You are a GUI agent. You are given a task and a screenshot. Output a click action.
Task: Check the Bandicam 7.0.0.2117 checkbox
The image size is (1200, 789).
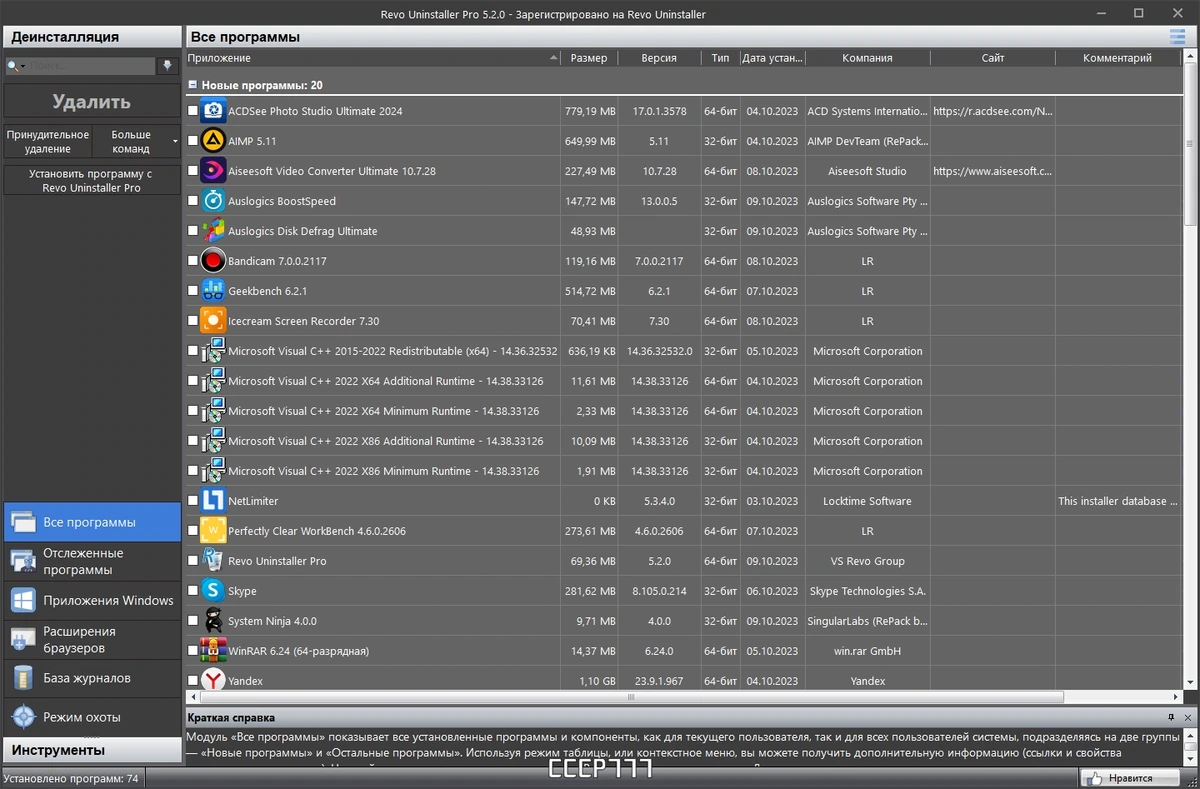(x=193, y=261)
